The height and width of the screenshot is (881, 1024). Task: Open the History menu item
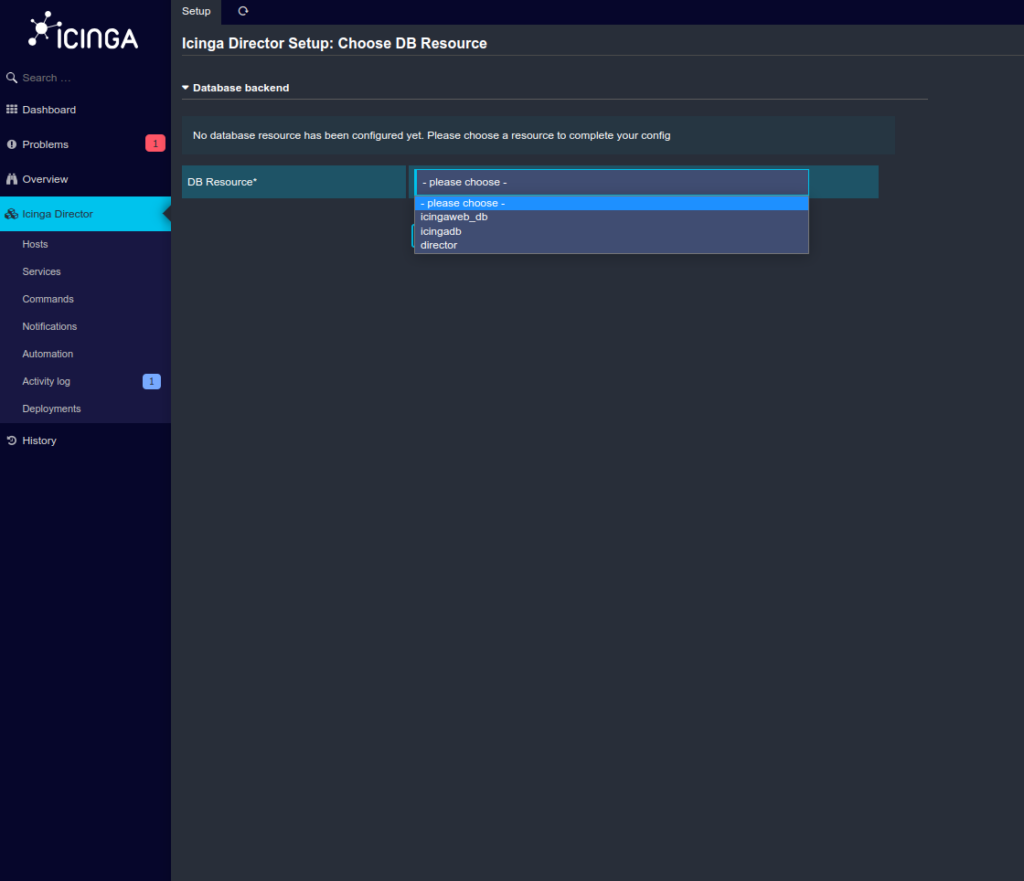coord(86,440)
